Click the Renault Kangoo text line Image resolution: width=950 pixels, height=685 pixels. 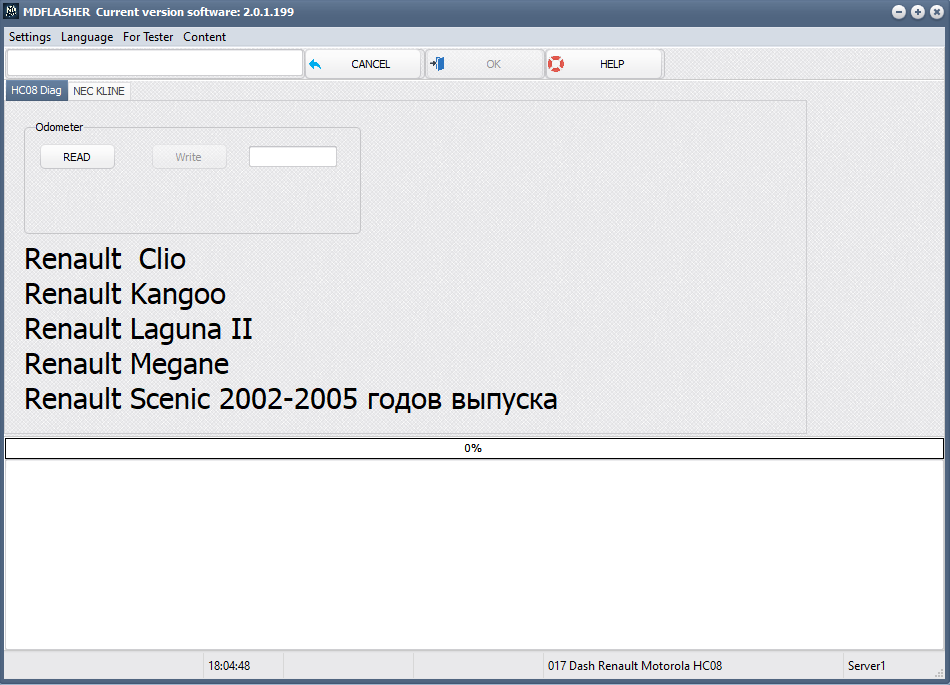click(125, 294)
